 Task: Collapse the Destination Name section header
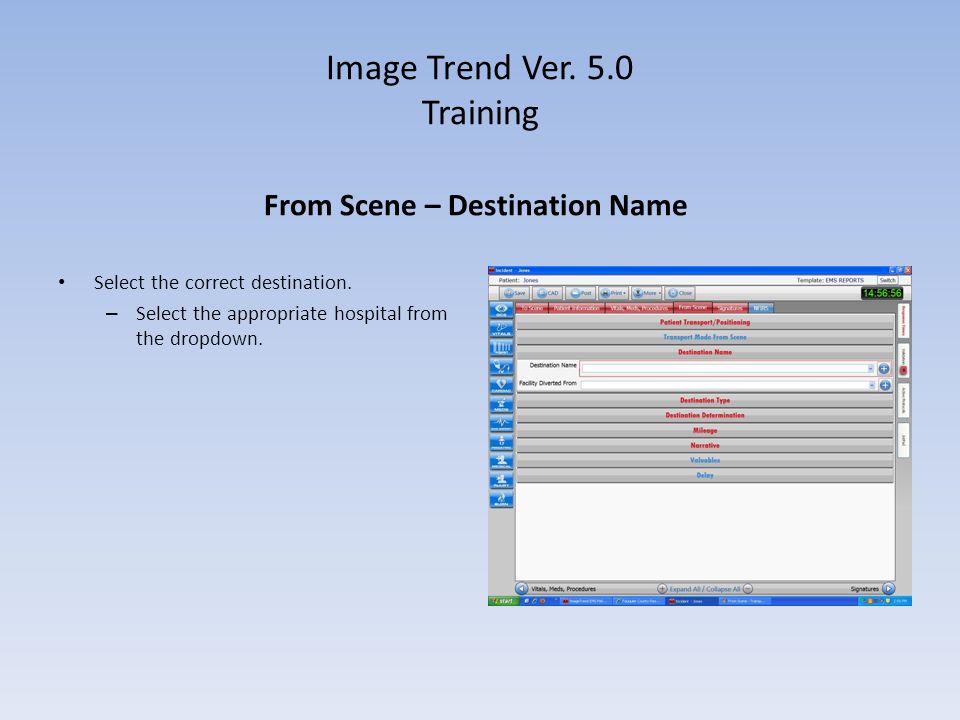(705, 352)
